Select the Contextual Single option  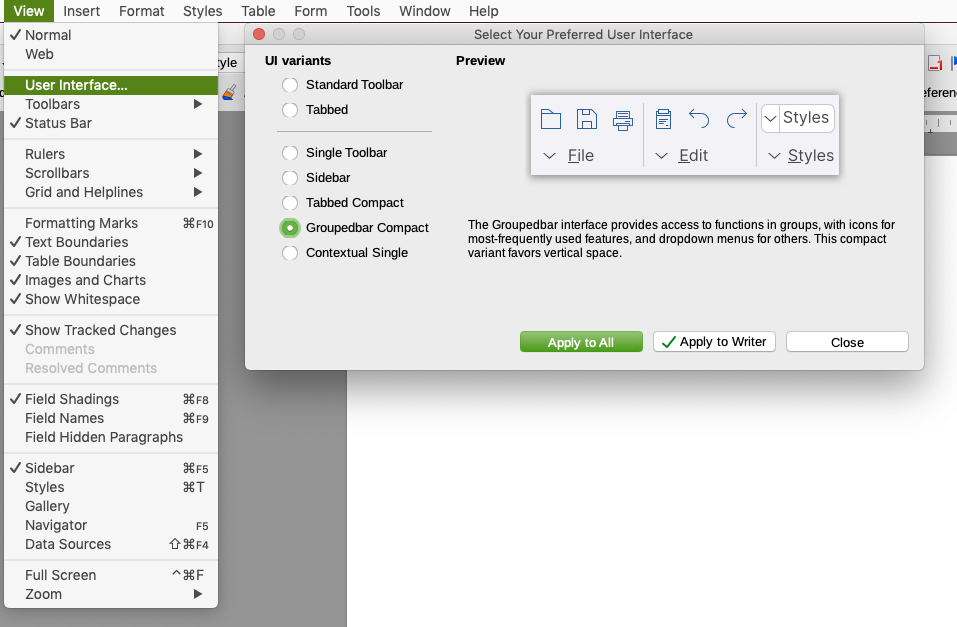(290, 253)
